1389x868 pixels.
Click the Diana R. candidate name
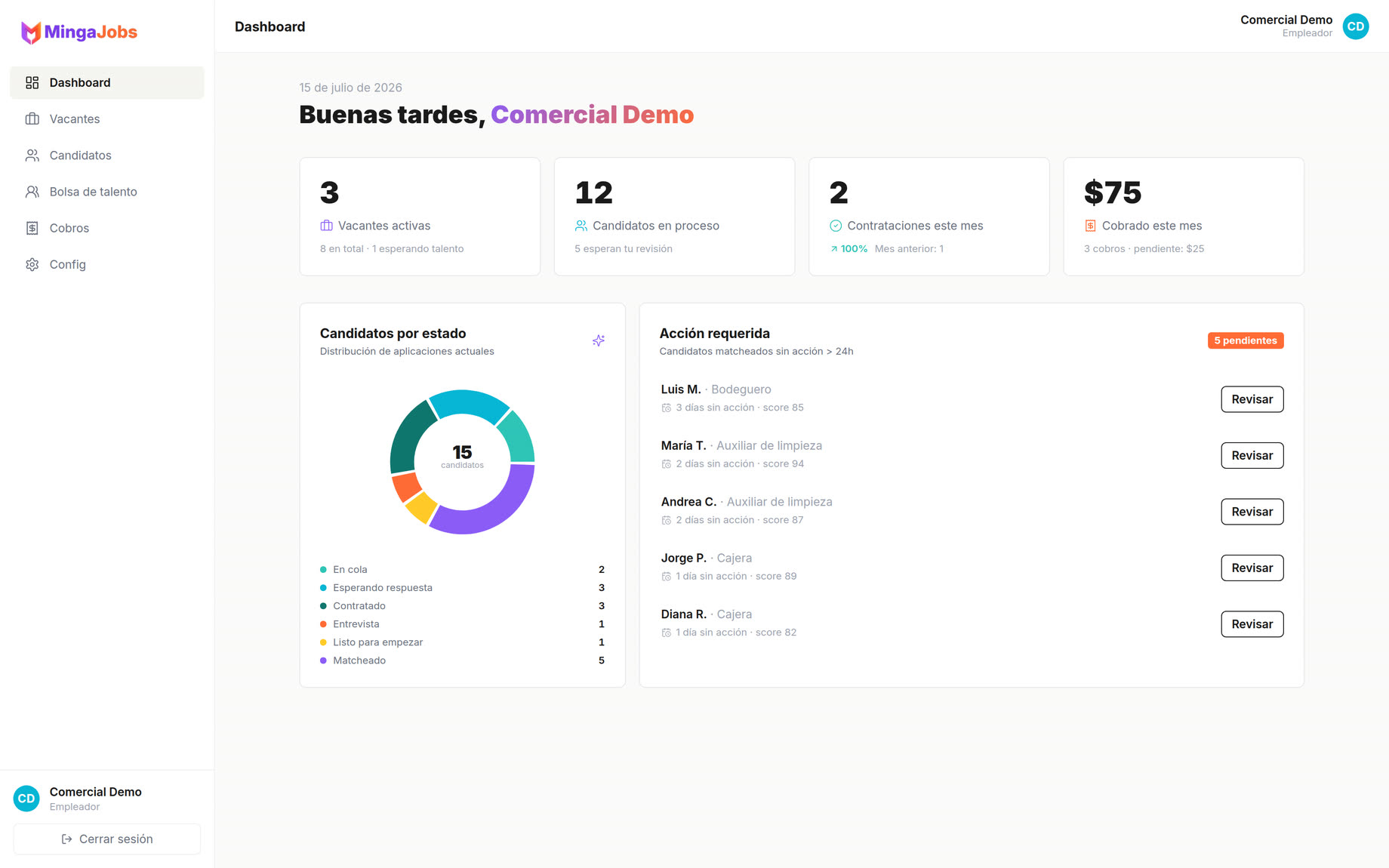pos(684,614)
